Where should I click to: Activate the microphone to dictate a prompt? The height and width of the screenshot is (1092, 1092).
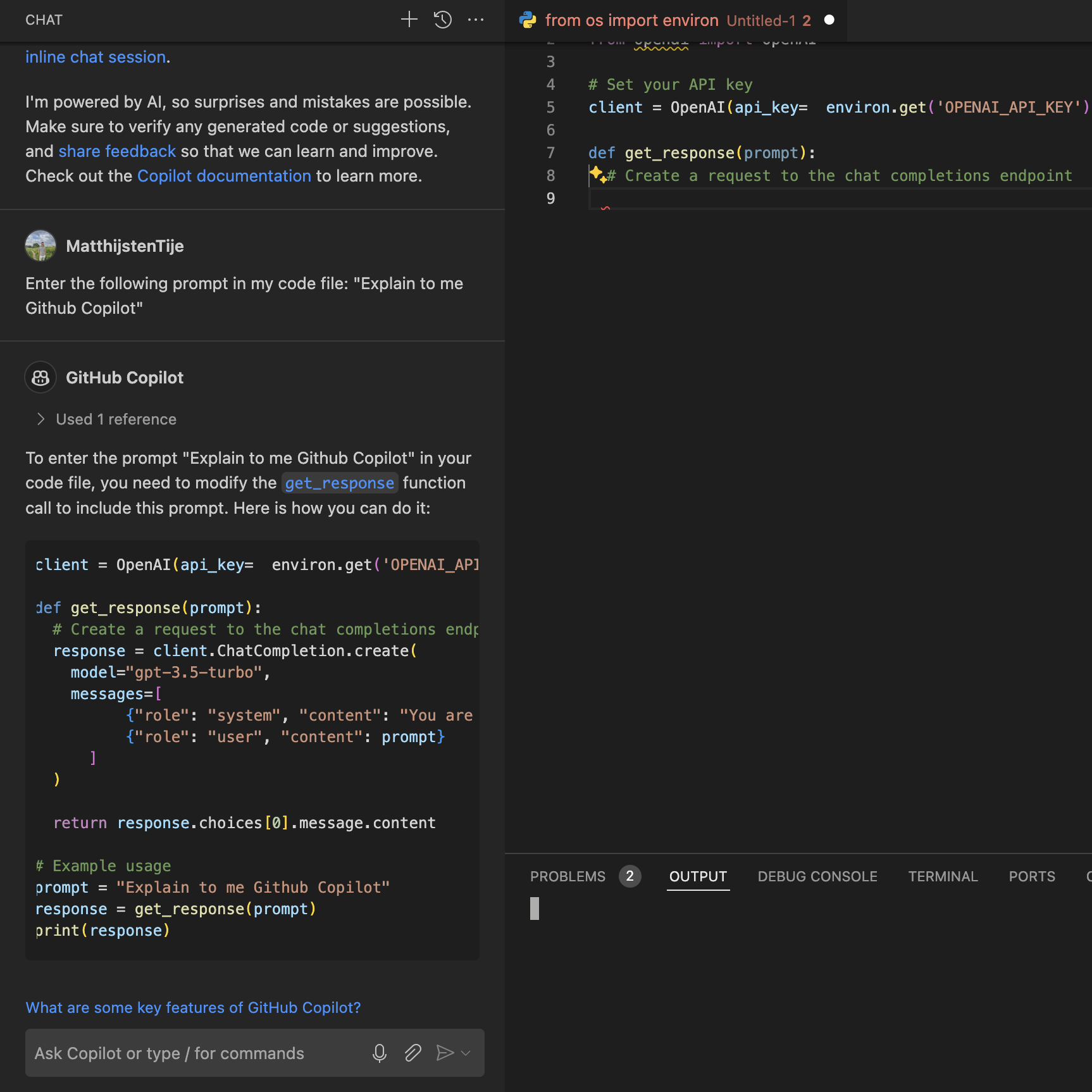coord(380,1053)
